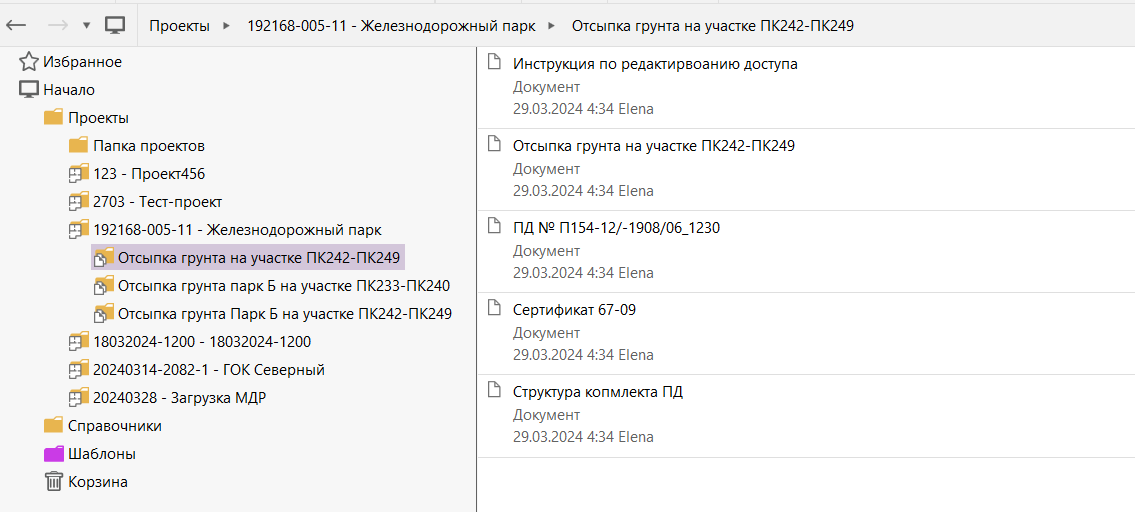Click the monitor icon in address bar
Viewport: 1135px width, 512px height.
coord(114,25)
